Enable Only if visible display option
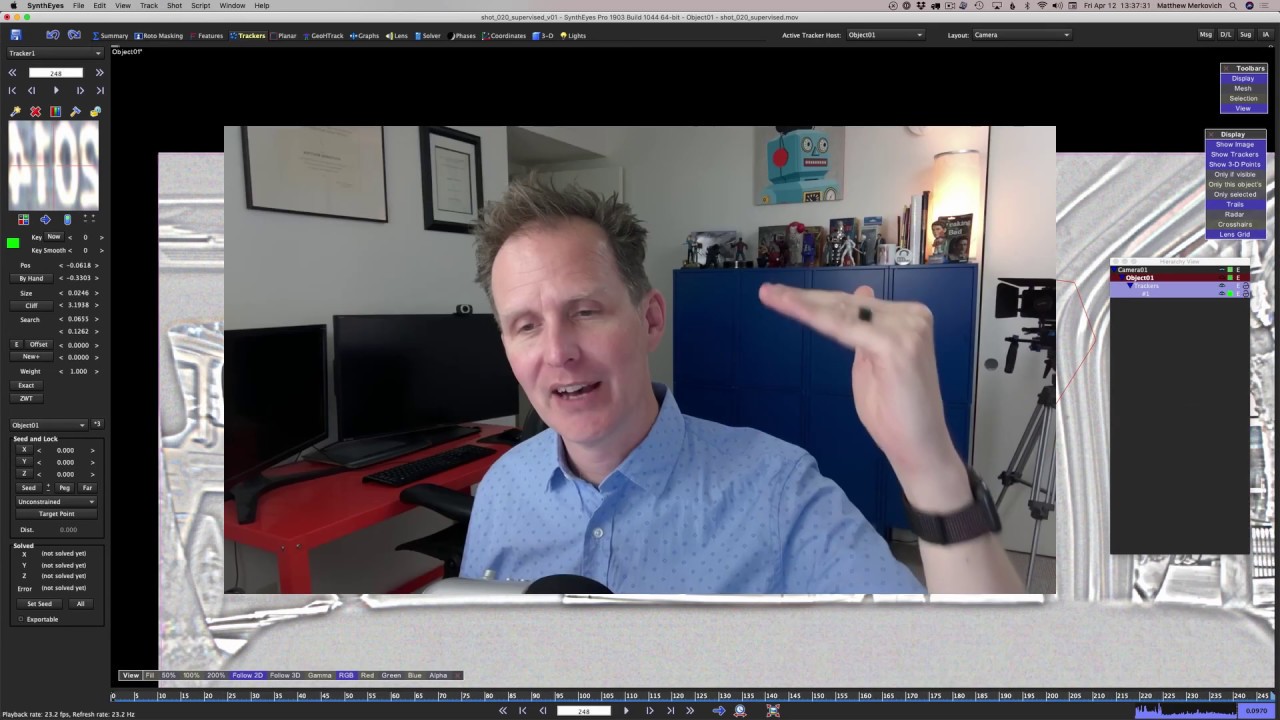1280x720 pixels. (1235, 175)
